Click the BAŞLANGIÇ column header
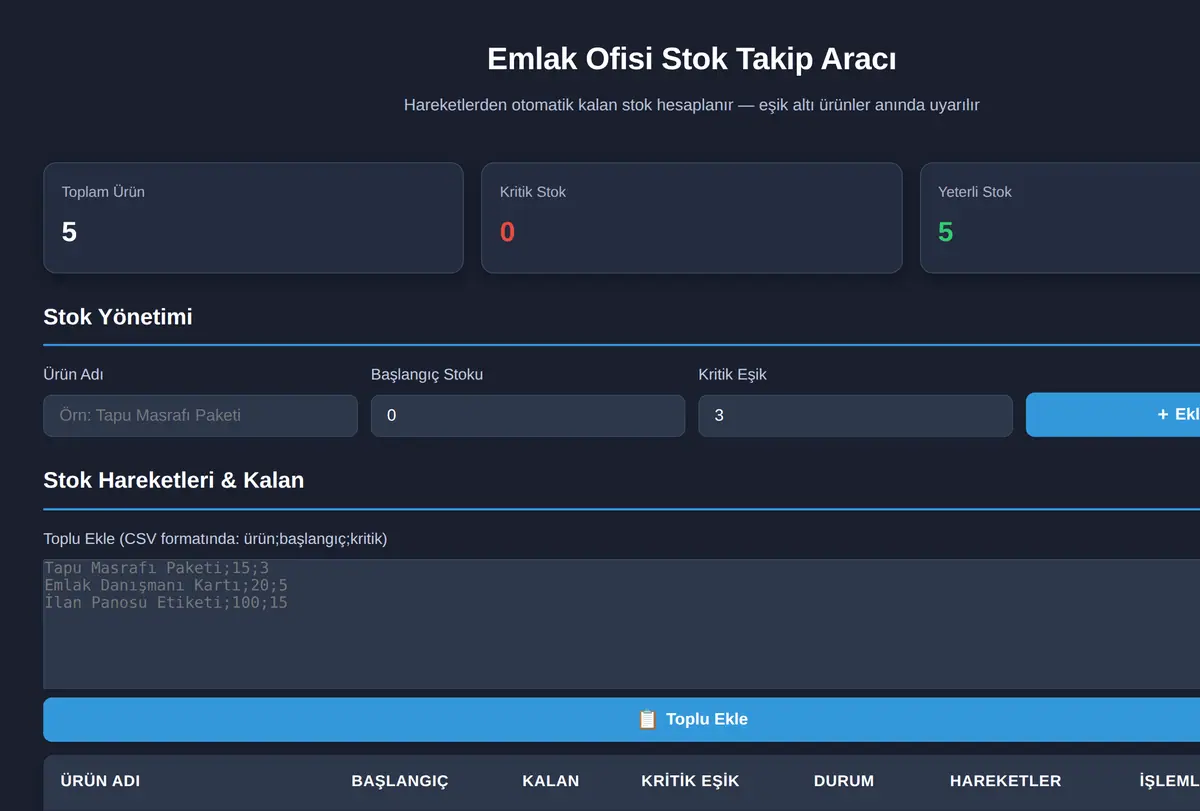Image resolution: width=1200 pixels, height=811 pixels. click(x=400, y=780)
